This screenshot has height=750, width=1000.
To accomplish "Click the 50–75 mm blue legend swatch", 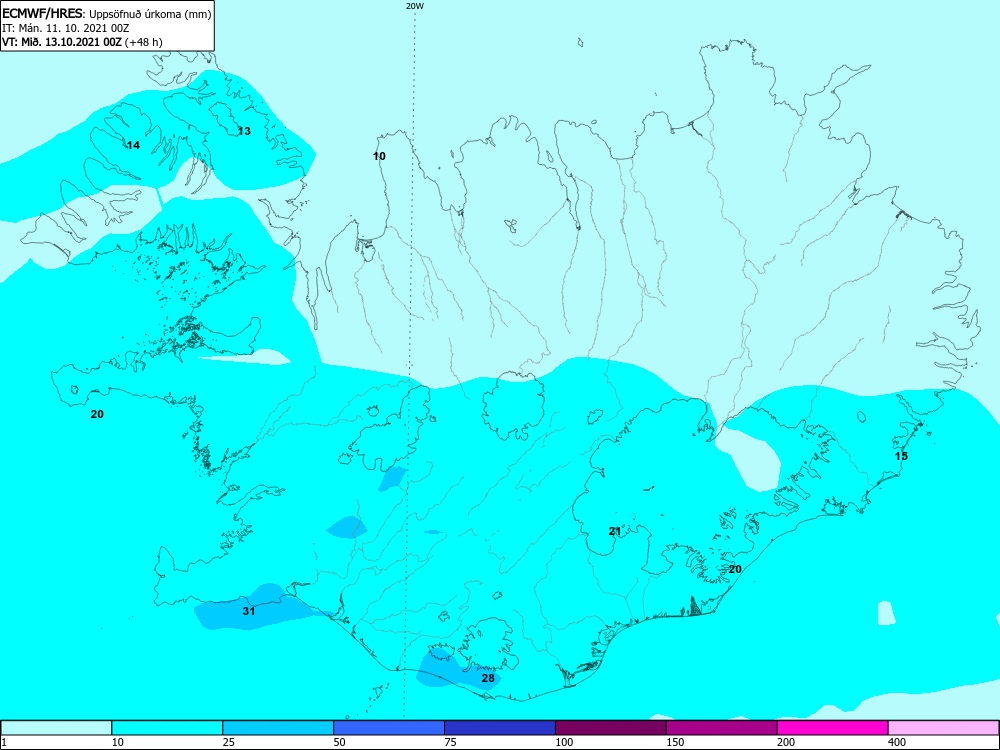I will coord(389,728).
